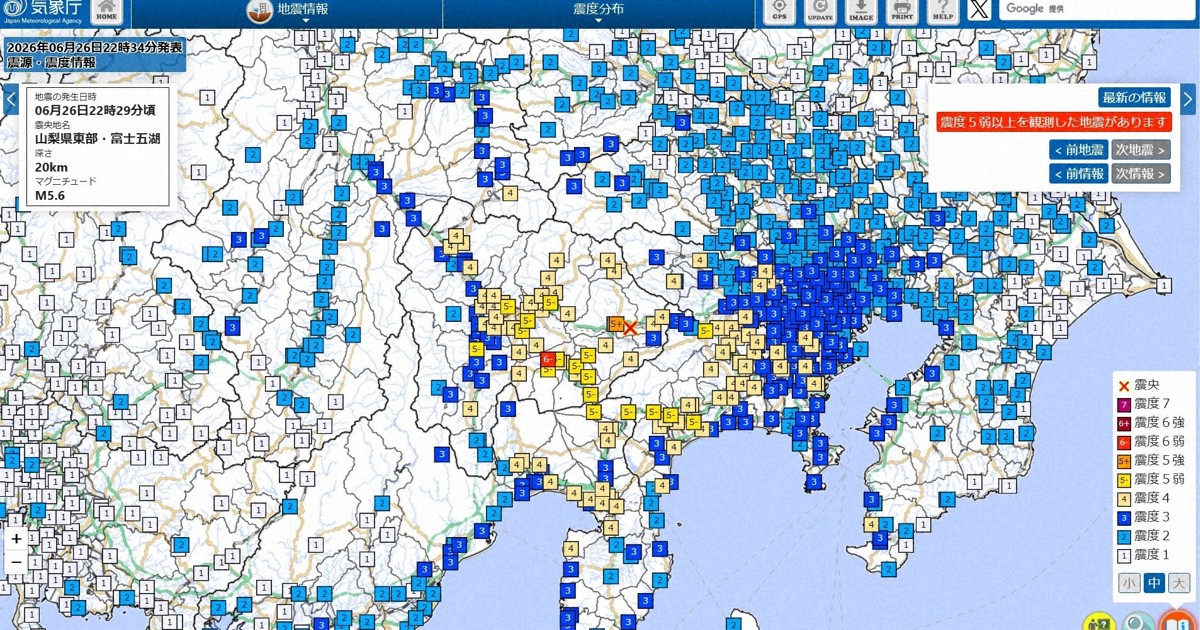Click the 震度5強 legend label
The width and height of the screenshot is (1200, 630).
click(1160, 460)
